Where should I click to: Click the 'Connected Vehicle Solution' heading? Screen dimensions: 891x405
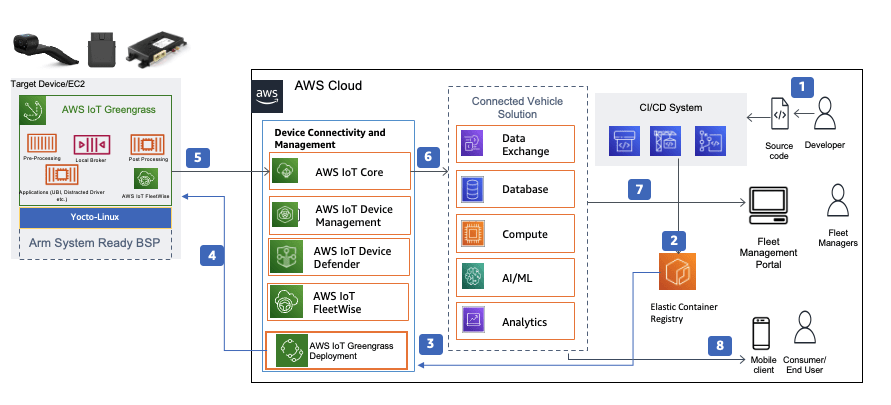(517, 108)
